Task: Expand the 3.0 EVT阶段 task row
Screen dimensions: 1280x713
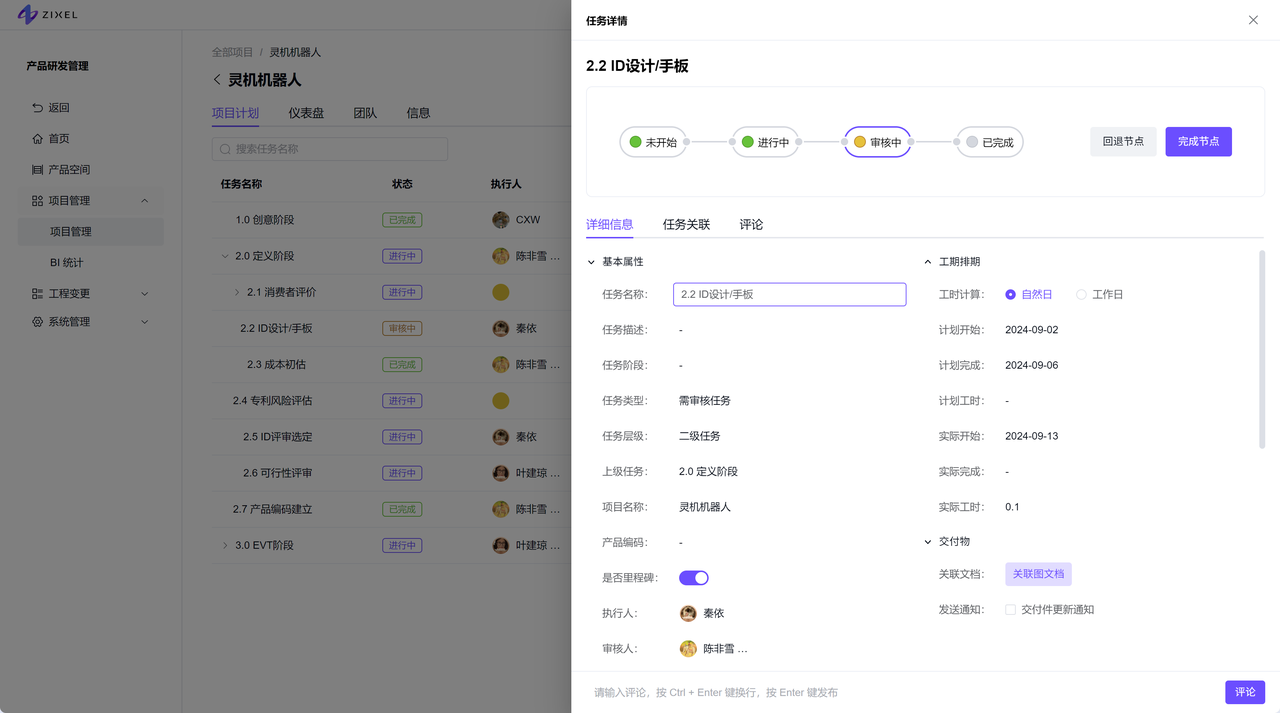Action: pyautogui.click(x=225, y=546)
